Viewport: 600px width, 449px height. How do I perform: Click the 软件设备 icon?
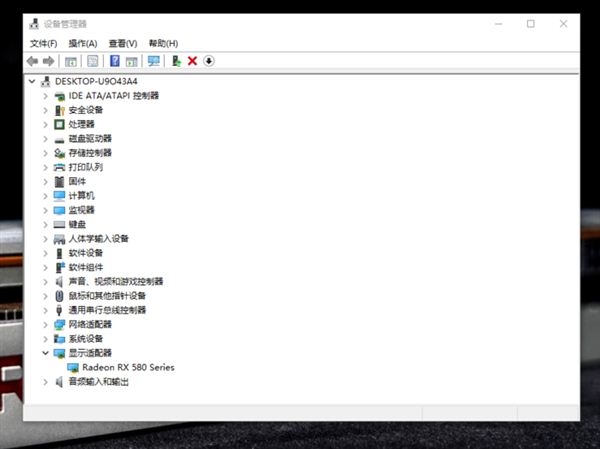[59, 253]
